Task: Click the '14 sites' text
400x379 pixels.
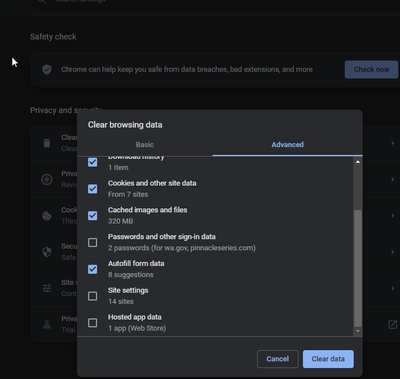Action: pos(121,301)
